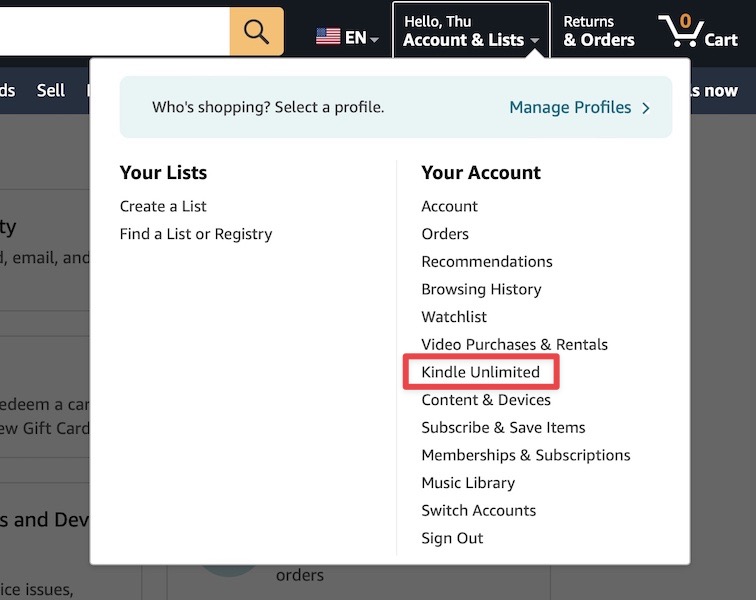Open Returns & Orders

[599, 31]
